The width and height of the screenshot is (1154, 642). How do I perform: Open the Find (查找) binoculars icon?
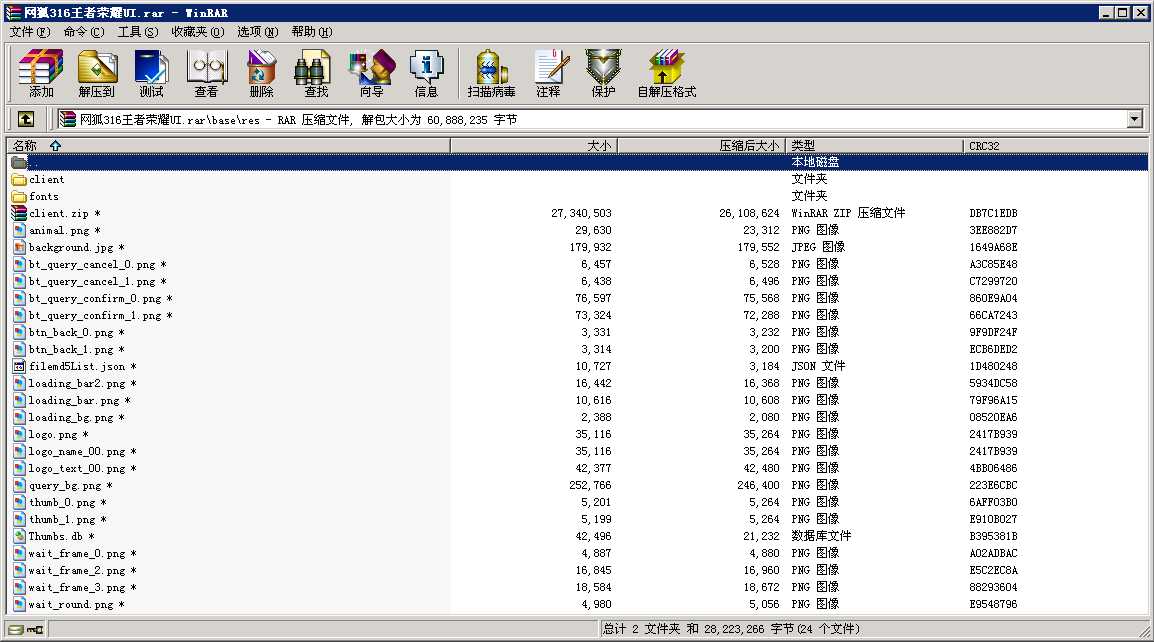tap(316, 74)
